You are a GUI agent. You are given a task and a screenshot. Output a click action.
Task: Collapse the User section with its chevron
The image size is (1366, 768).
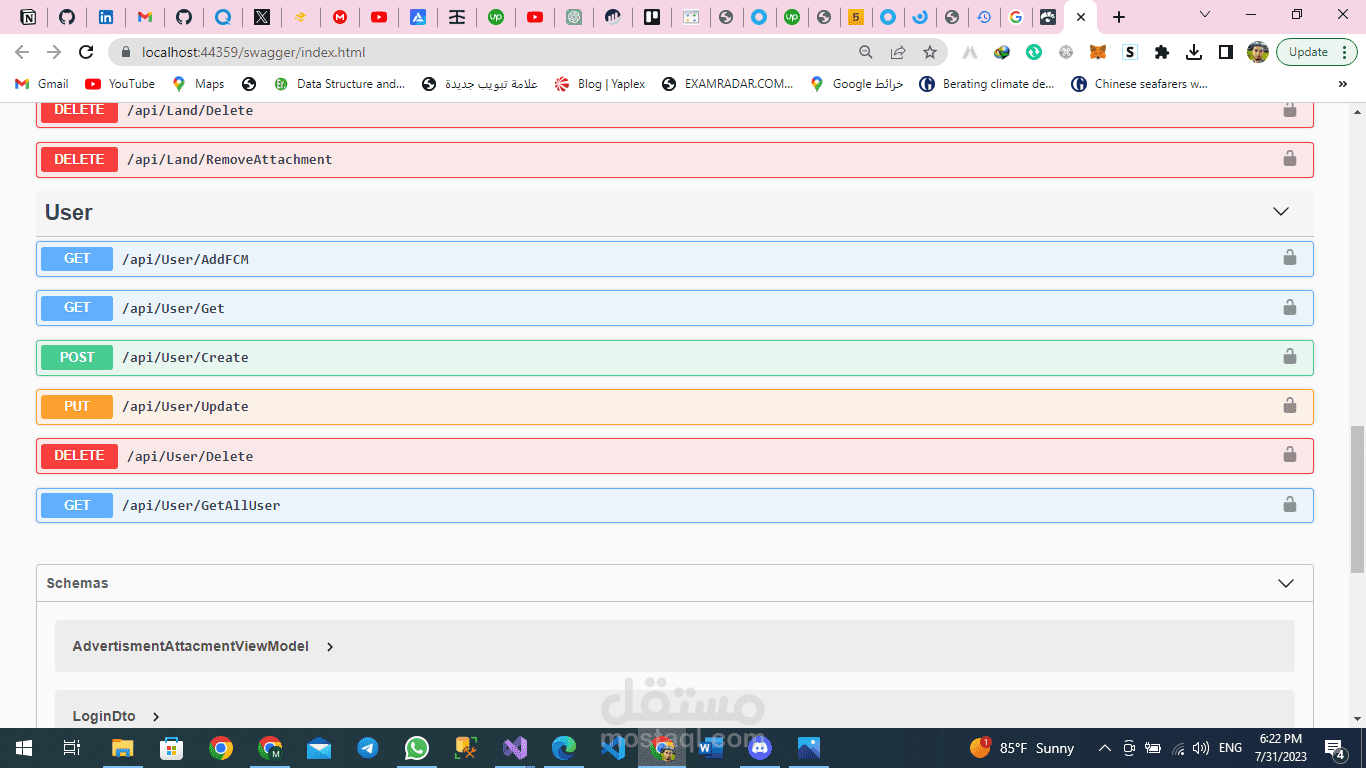1281,212
